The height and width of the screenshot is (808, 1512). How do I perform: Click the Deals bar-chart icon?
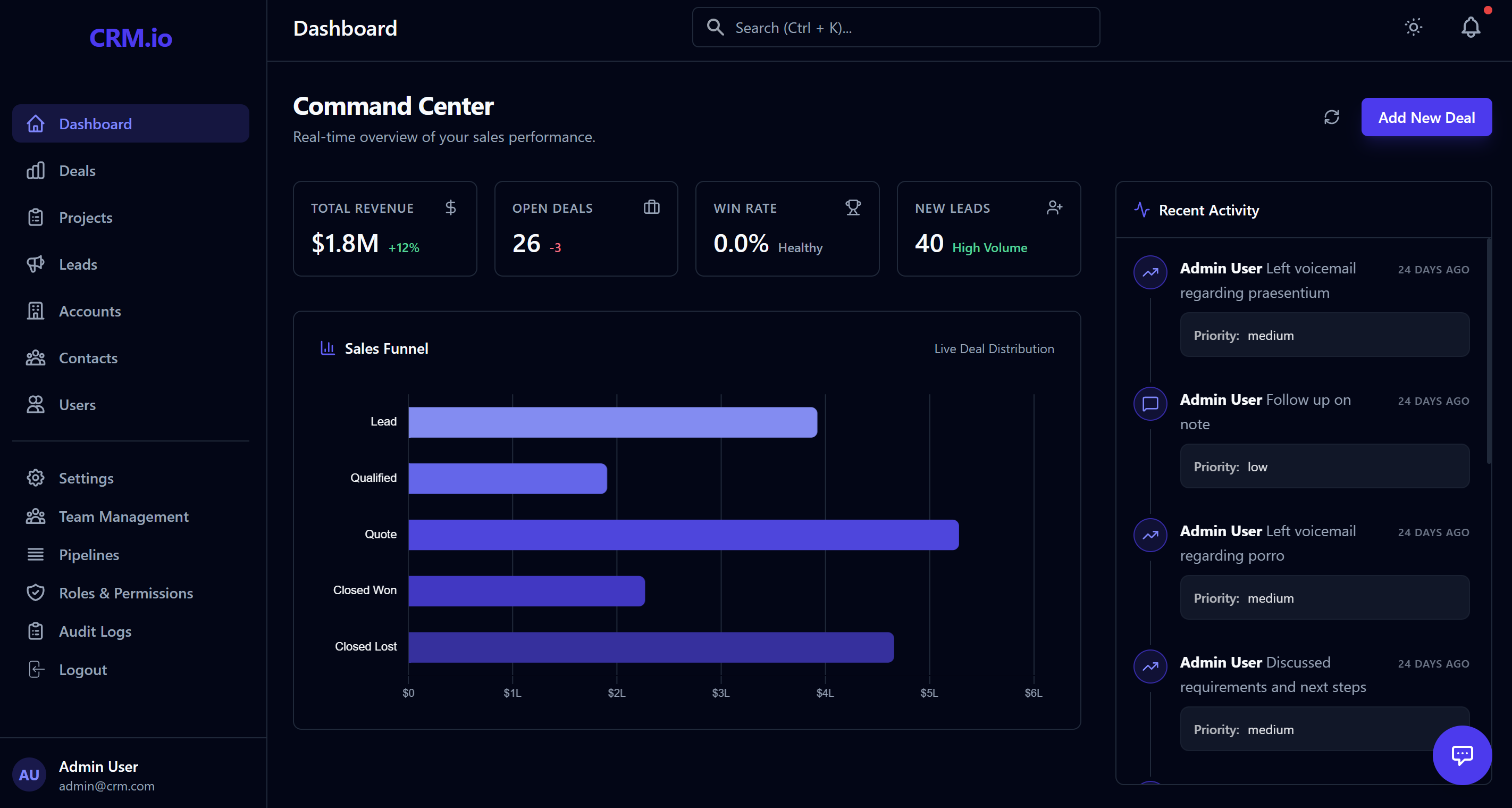tap(35, 171)
